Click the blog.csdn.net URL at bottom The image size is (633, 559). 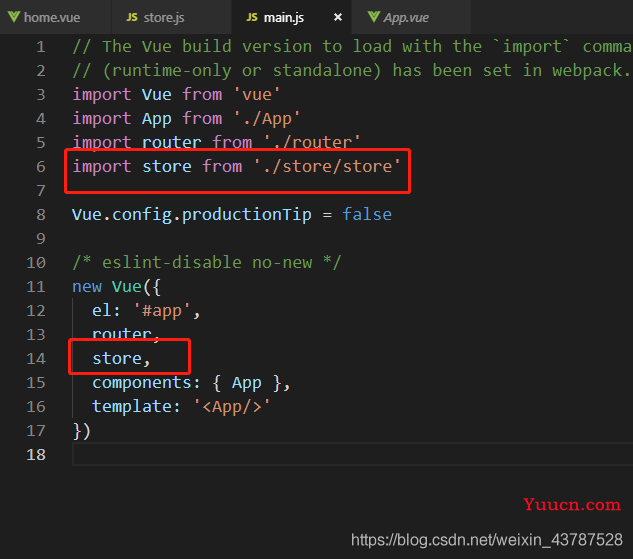point(486,540)
